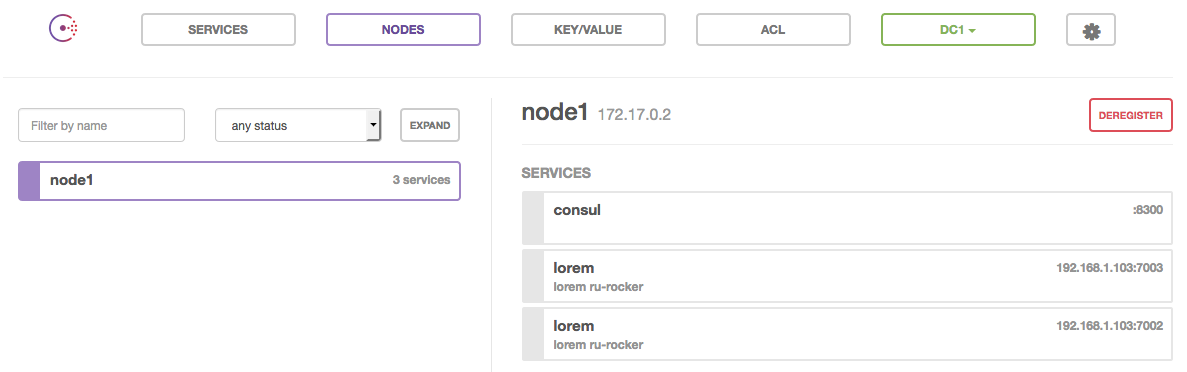Go to the Key/Value tab
1187x372 pixels.
pos(588,30)
